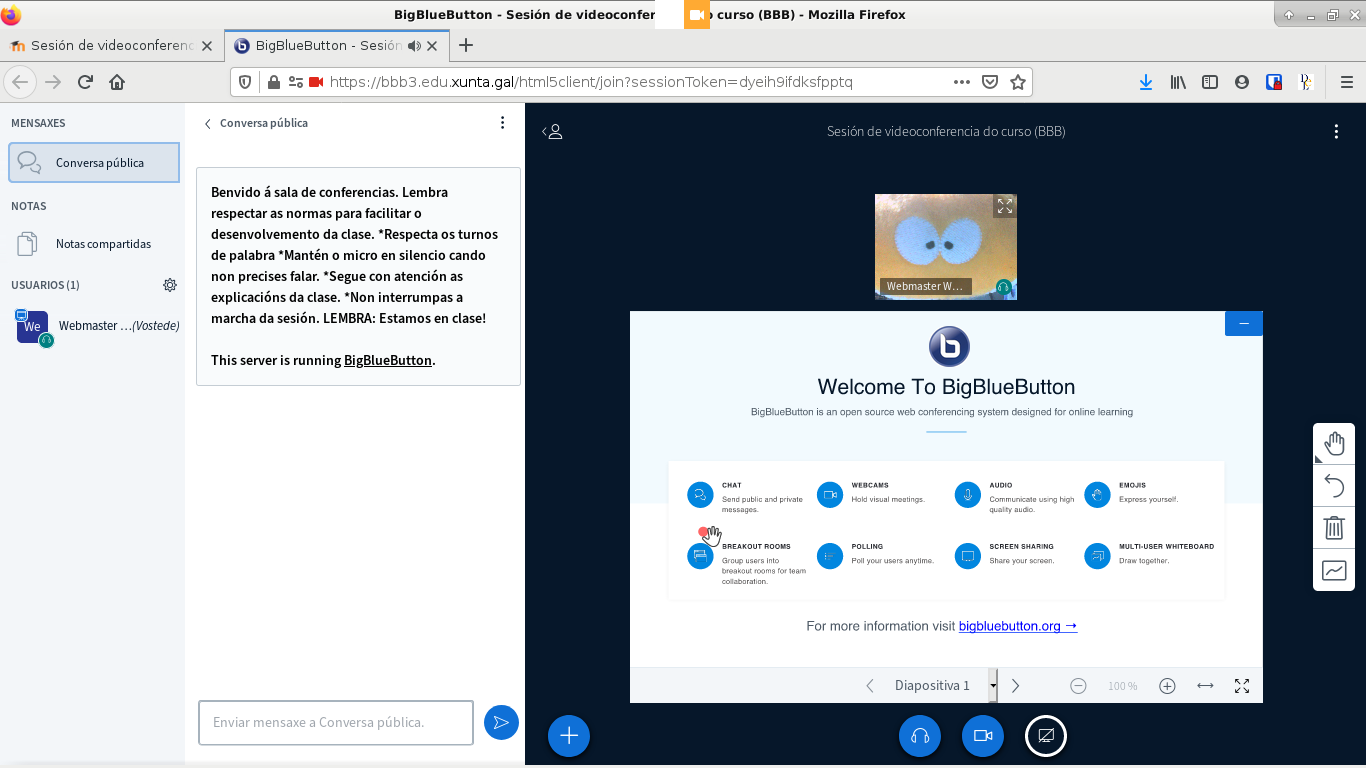
Task: Zoom in on the presentation slide
Action: [x=1167, y=686]
